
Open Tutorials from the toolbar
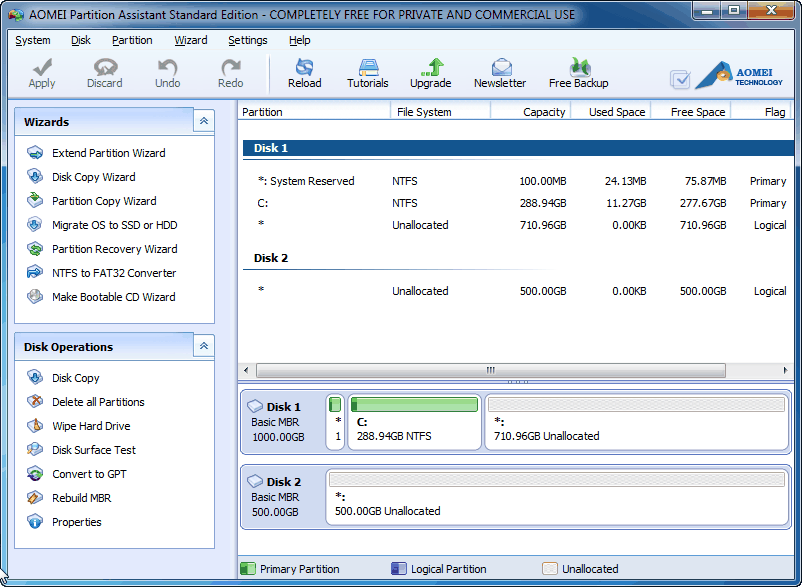(367, 73)
